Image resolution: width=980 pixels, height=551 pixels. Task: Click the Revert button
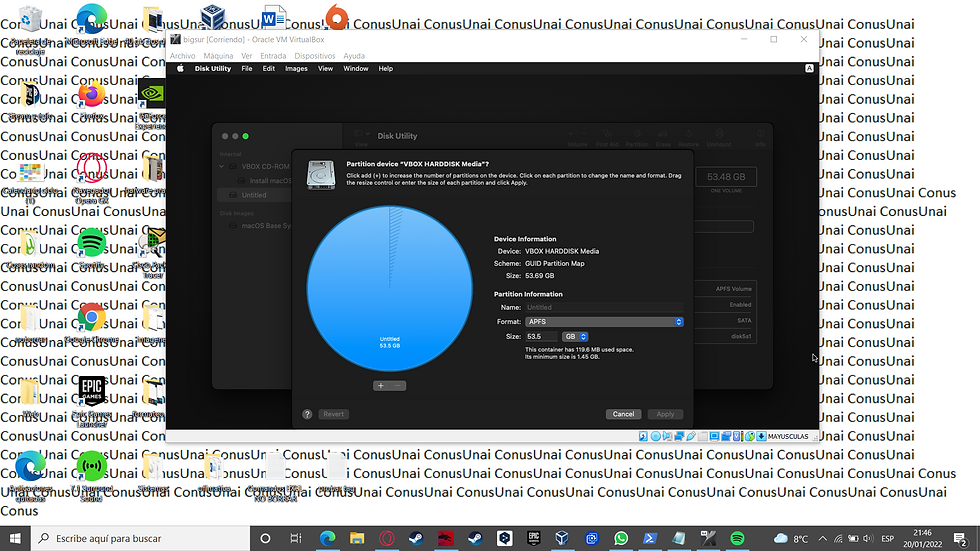point(333,414)
